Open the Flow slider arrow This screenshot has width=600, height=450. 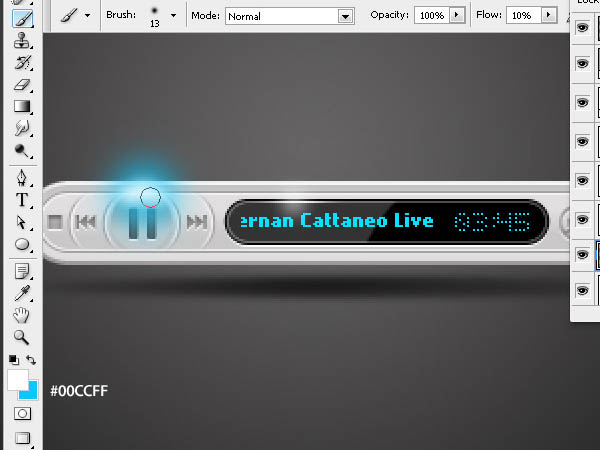[549, 15]
